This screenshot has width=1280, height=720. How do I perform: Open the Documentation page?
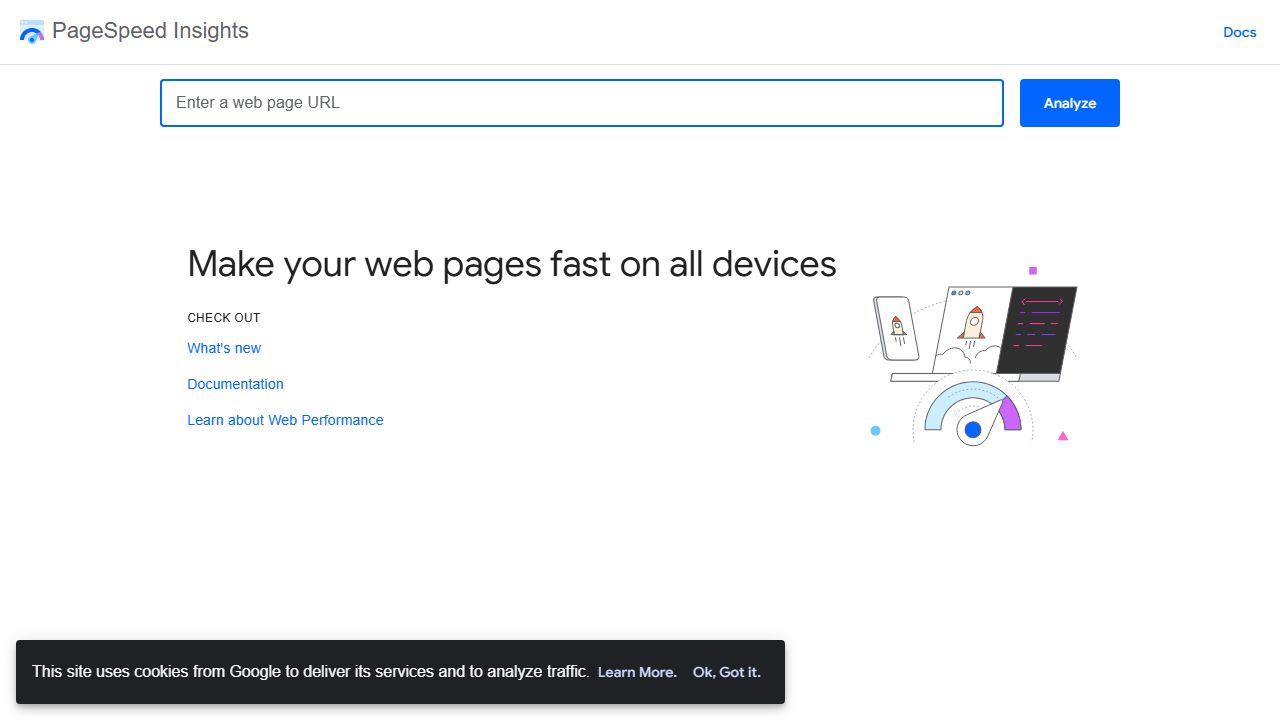pos(235,384)
